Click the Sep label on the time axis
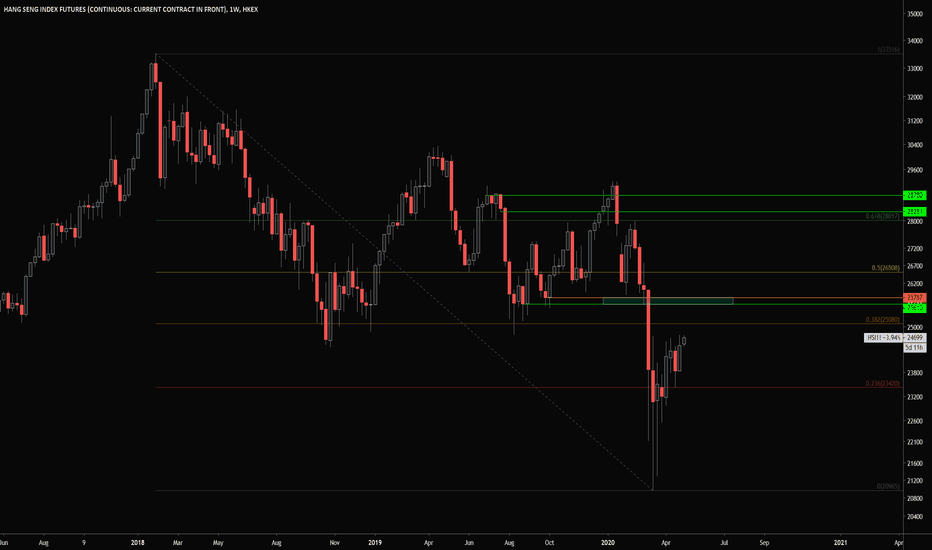This screenshot has width=932, height=550. 764,542
